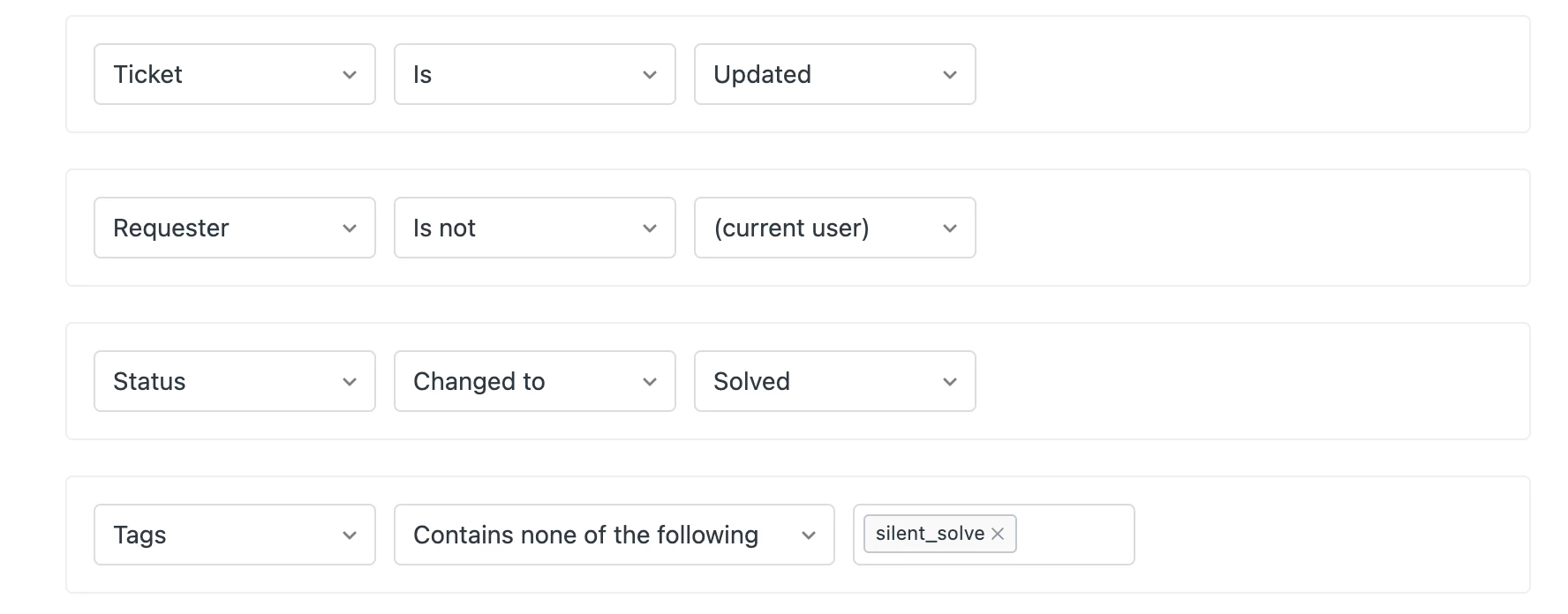Expand "Contains none of the following" dropdown
Viewport: 1568px width, 614px height.
tap(614, 535)
